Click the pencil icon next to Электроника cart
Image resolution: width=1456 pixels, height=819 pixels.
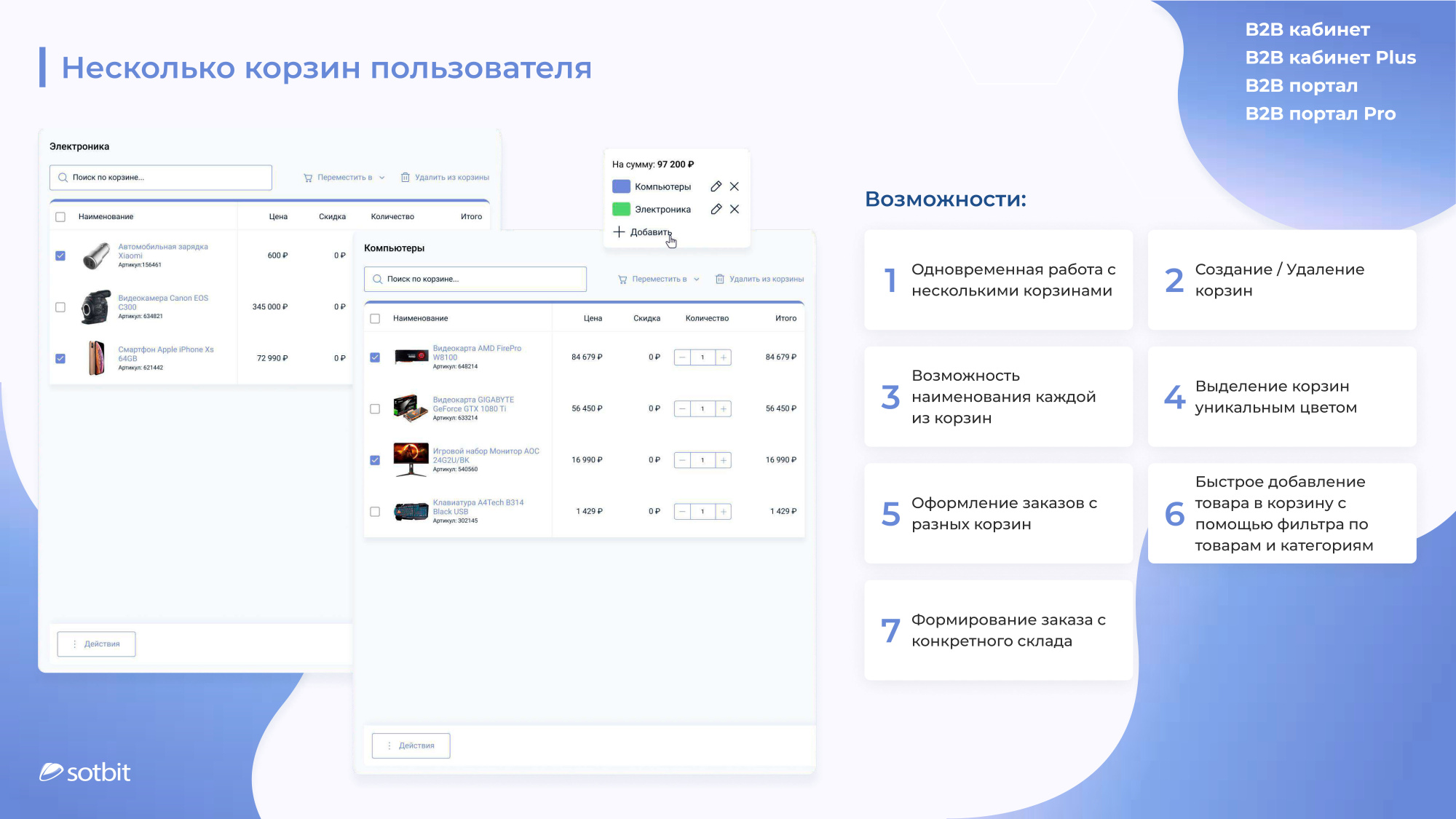pos(716,209)
